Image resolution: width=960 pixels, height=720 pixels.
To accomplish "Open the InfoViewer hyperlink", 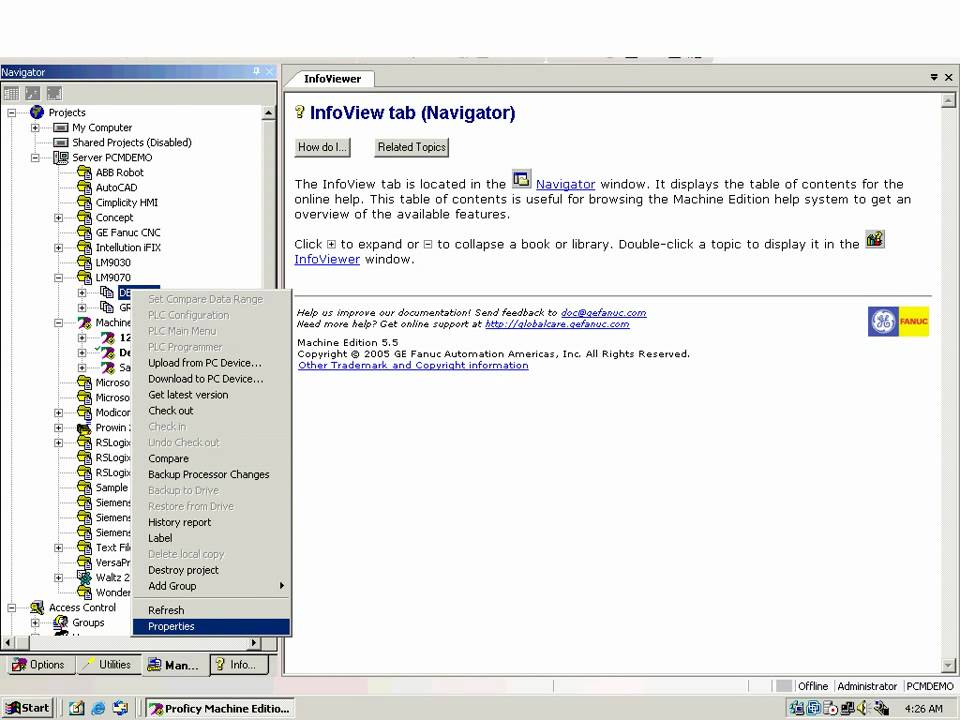I will coord(327,260).
